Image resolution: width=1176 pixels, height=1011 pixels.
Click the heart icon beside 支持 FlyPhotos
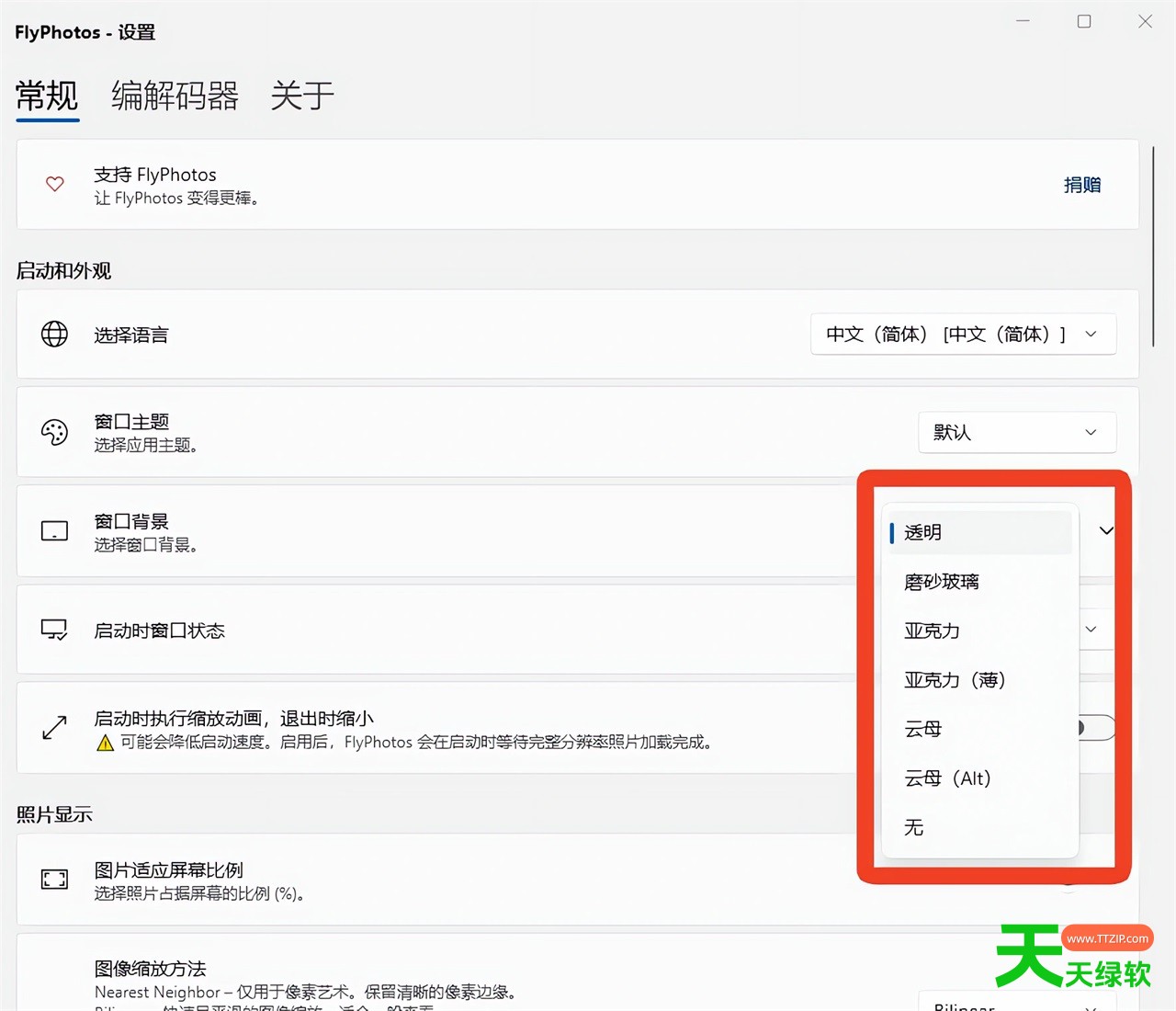coord(55,184)
